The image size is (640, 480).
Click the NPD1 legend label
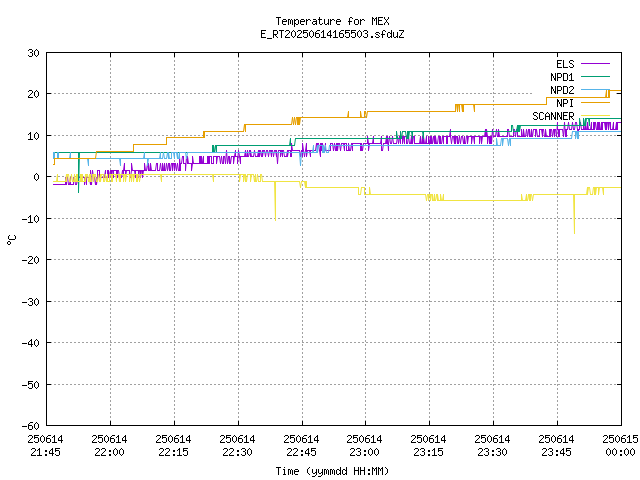click(562, 77)
